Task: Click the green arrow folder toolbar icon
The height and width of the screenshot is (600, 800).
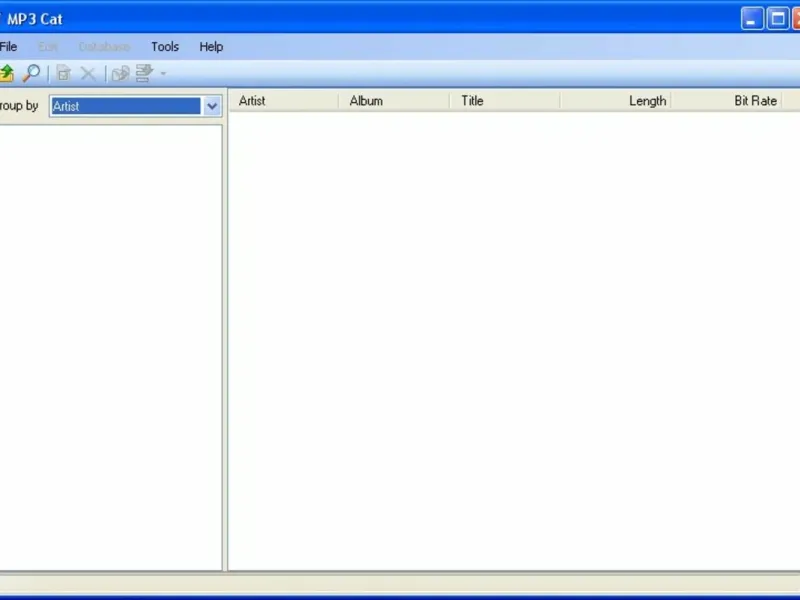Action: [x=7, y=73]
